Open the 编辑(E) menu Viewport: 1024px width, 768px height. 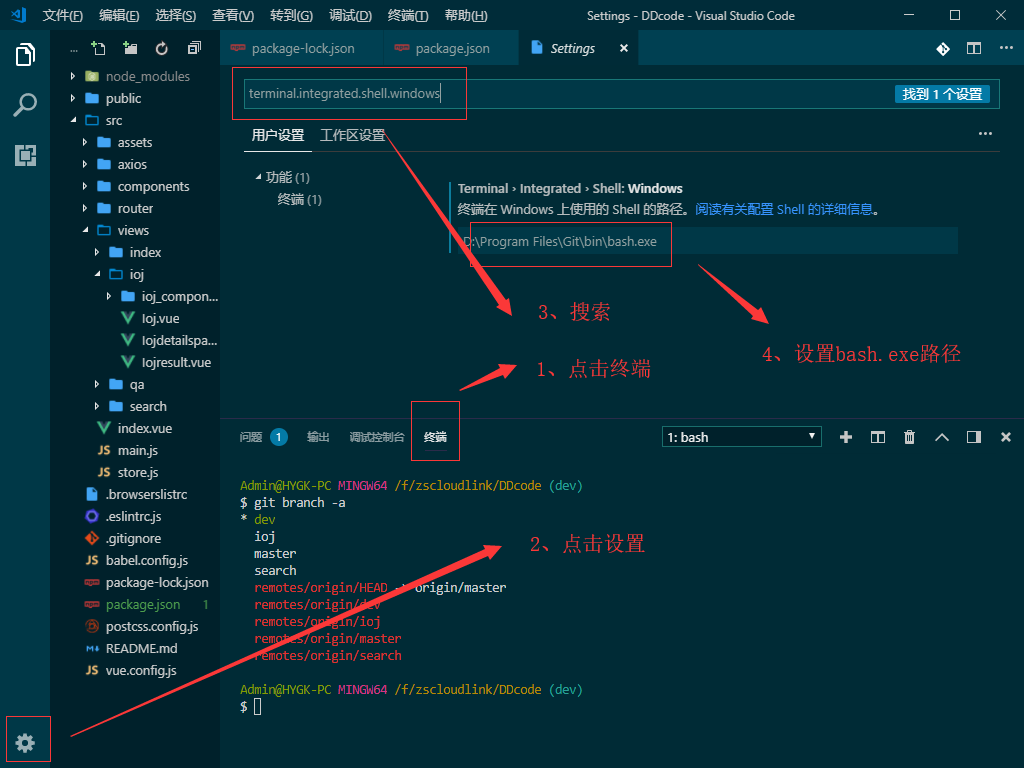[119, 16]
